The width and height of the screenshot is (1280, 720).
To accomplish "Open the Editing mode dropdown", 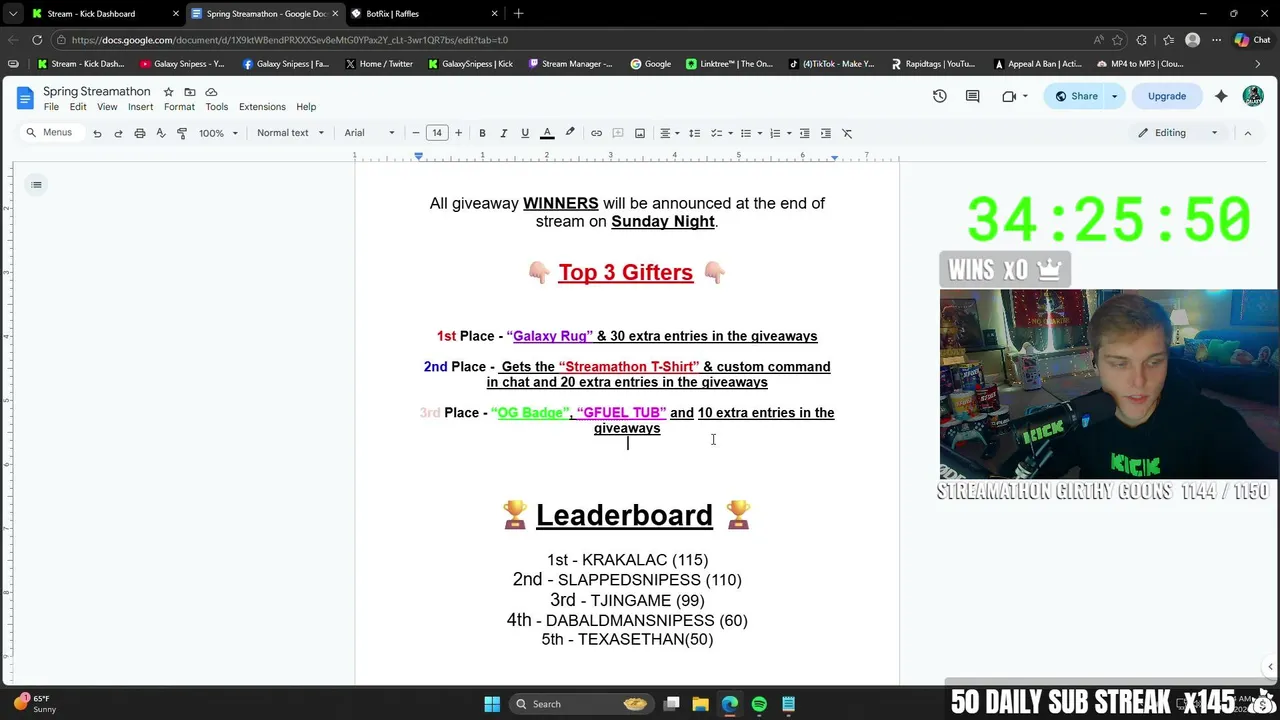I will pos(1178,133).
